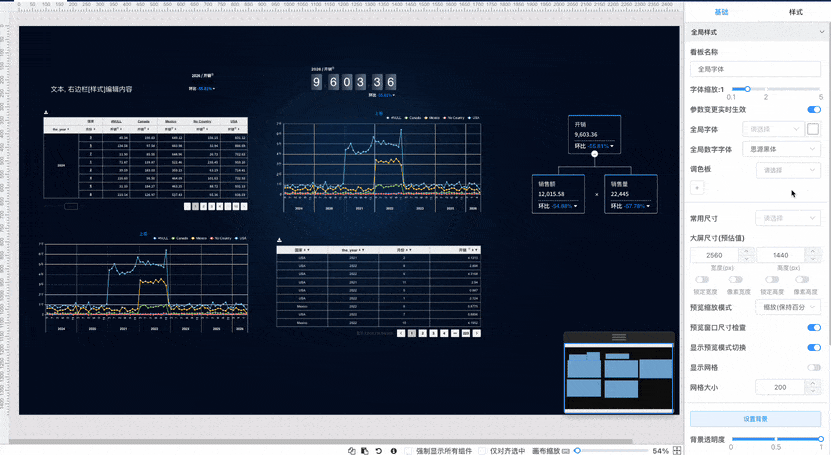Open the 预览缩放模式 dropdown
Screen dimensions: 831x455
click(788, 307)
